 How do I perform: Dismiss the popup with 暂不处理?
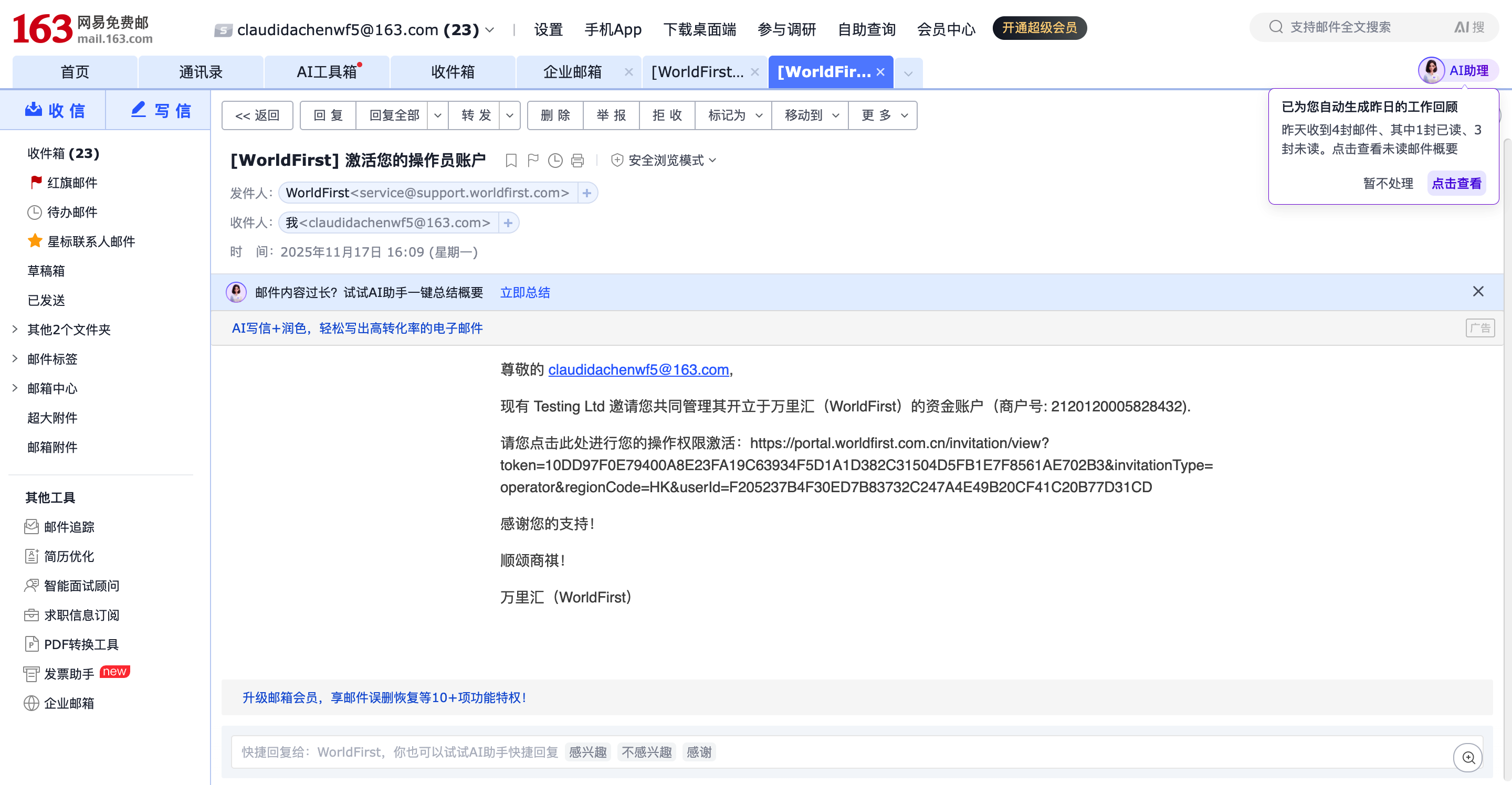point(1388,183)
